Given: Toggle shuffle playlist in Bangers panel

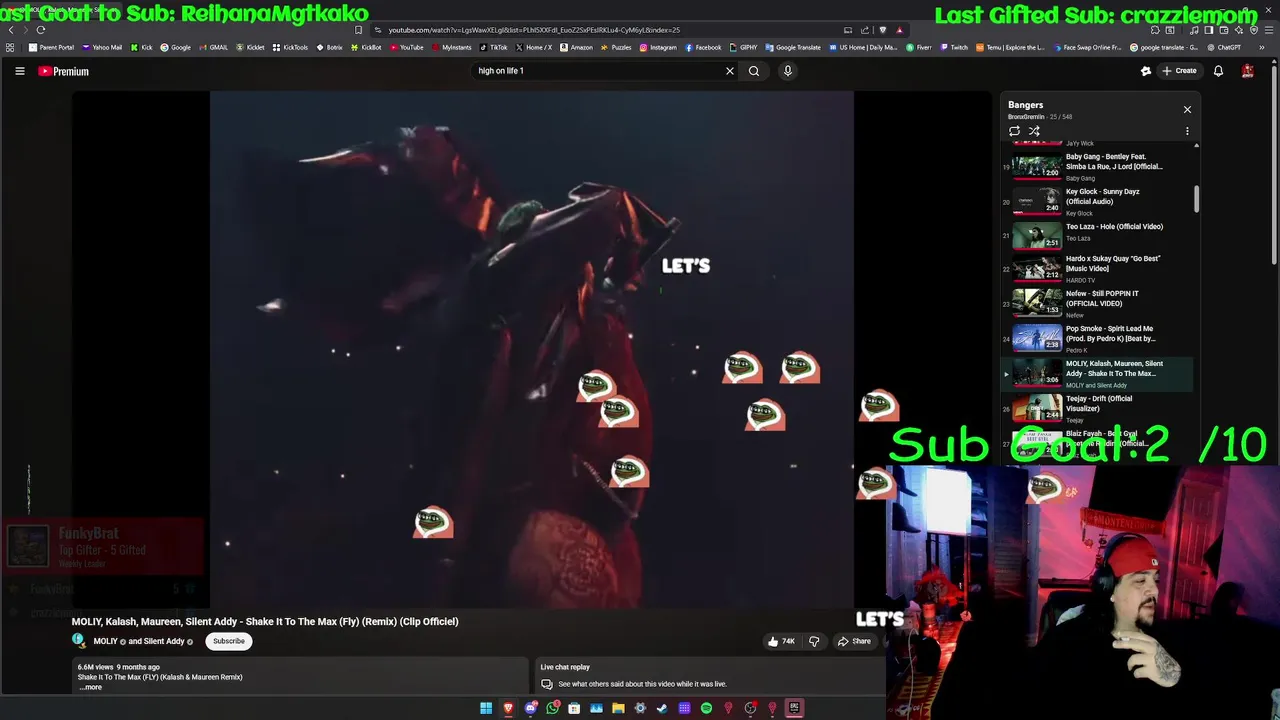Looking at the screenshot, I should [x=1034, y=131].
